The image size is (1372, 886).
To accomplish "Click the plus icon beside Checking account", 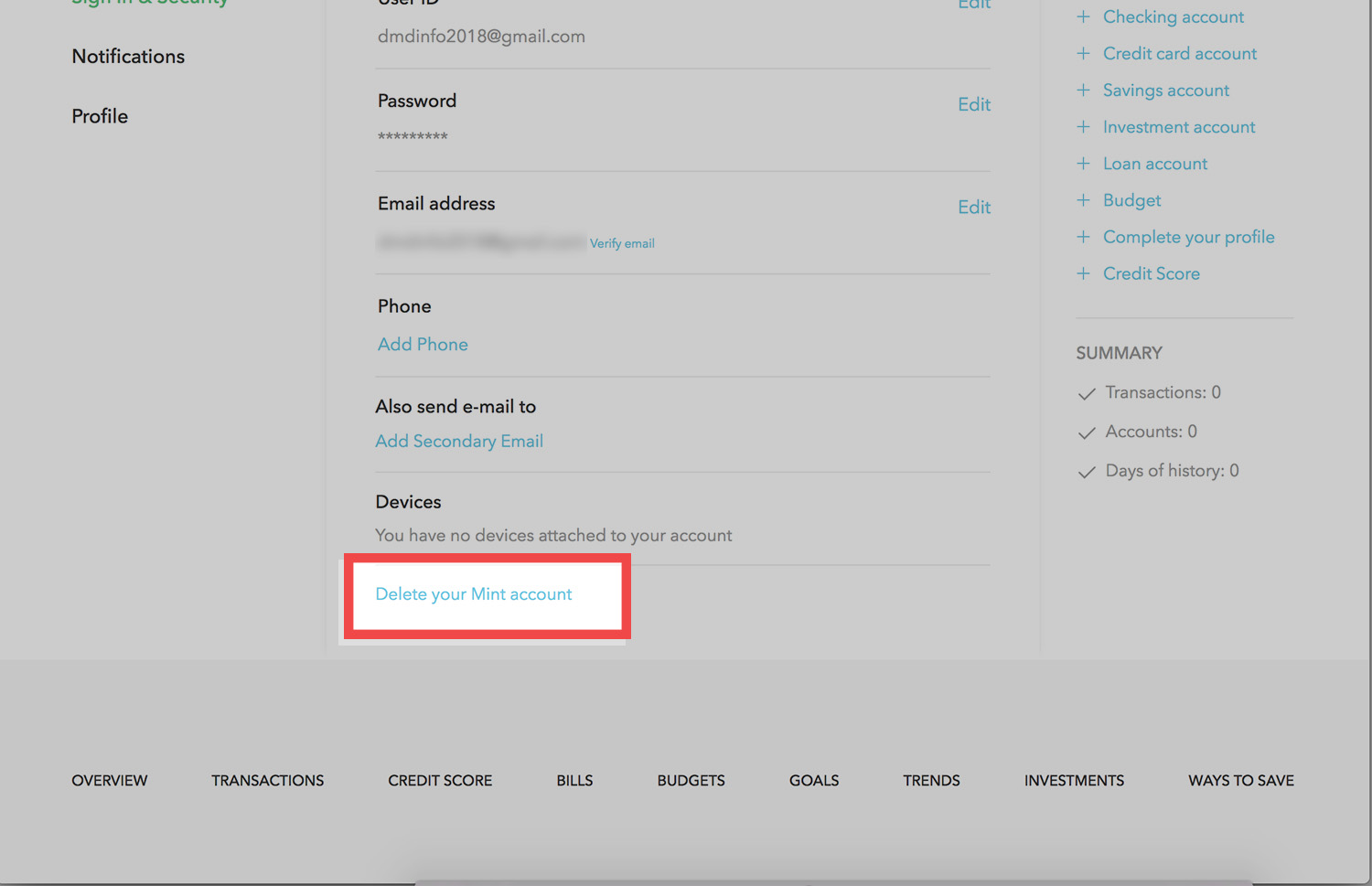I will click(1084, 16).
